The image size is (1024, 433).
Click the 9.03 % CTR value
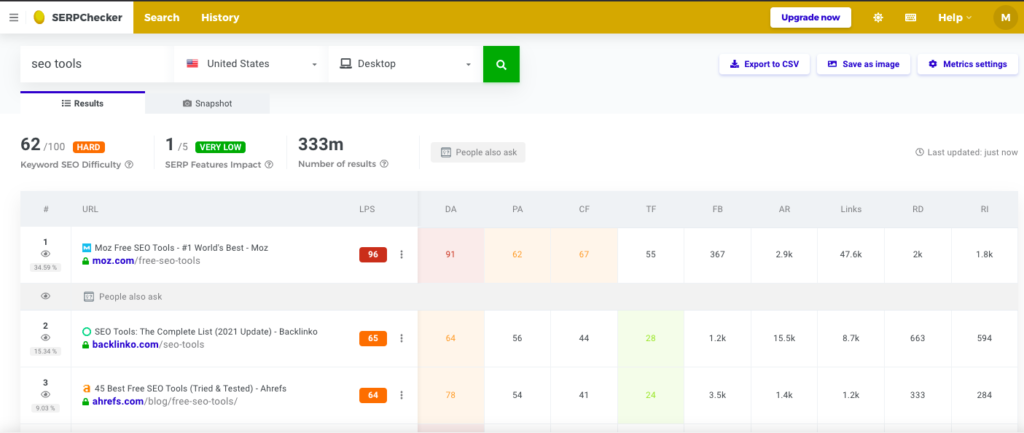46,408
